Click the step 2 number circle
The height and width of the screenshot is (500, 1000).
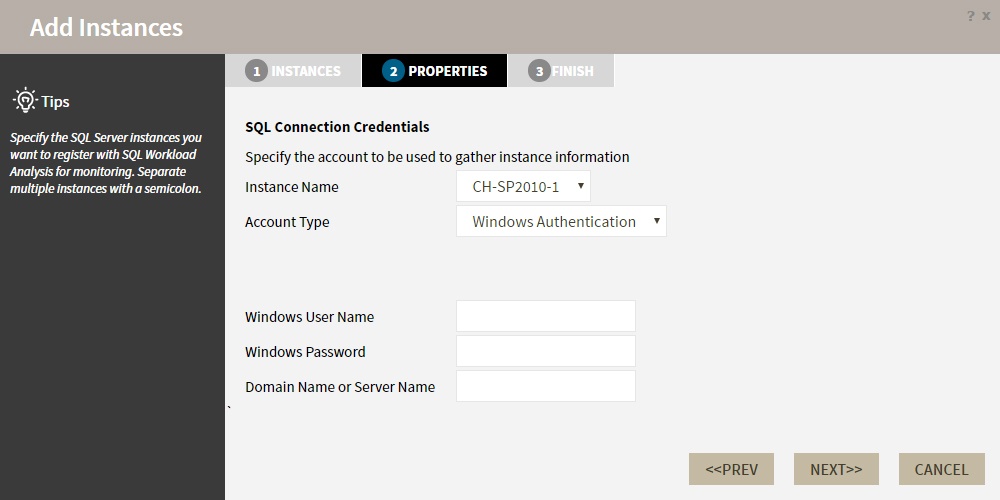tap(393, 71)
